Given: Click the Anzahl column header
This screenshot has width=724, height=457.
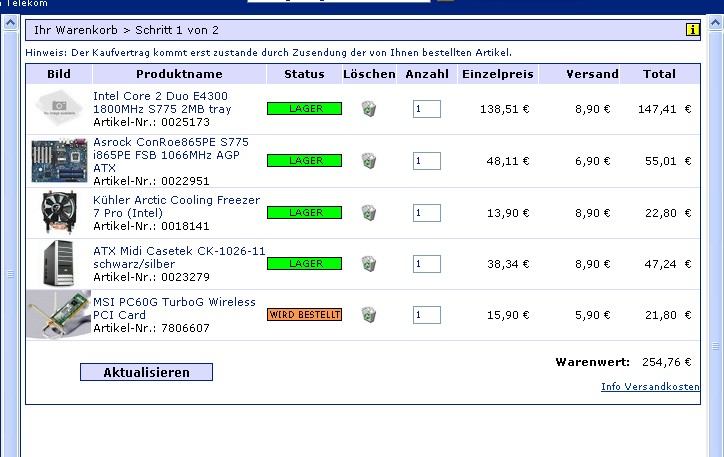Looking at the screenshot, I should (x=427, y=74).
